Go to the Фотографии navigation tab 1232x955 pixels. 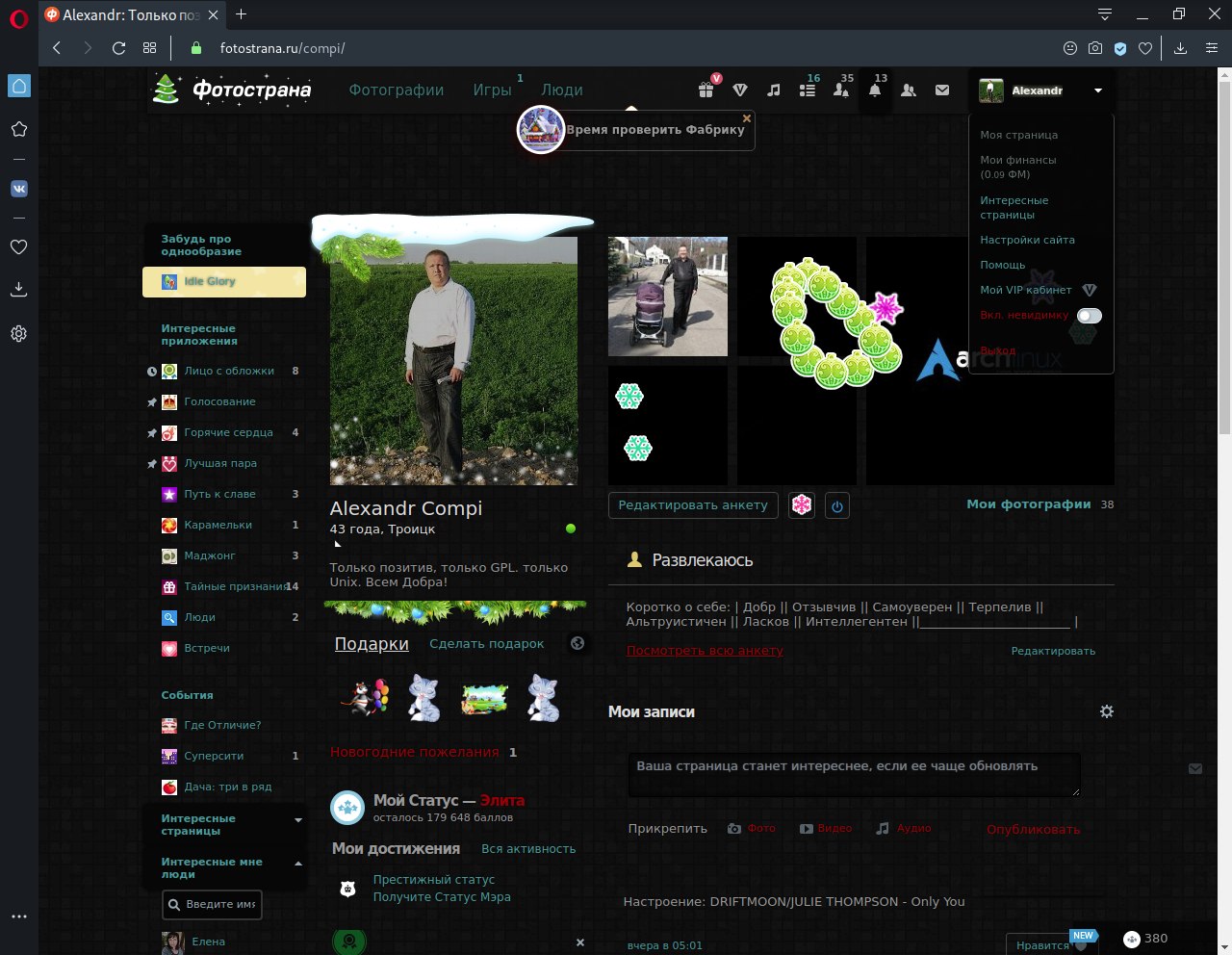[397, 90]
